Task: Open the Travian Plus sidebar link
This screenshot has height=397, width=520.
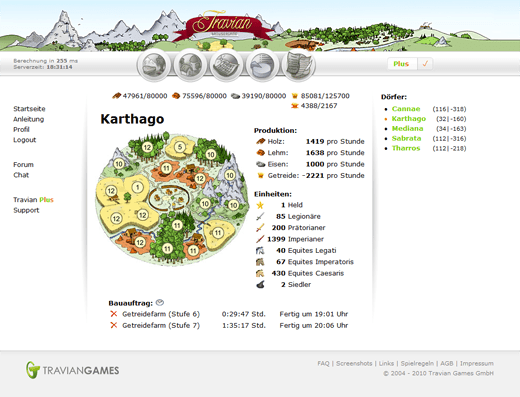Action: pyautogui.click(x=33, y=200)
